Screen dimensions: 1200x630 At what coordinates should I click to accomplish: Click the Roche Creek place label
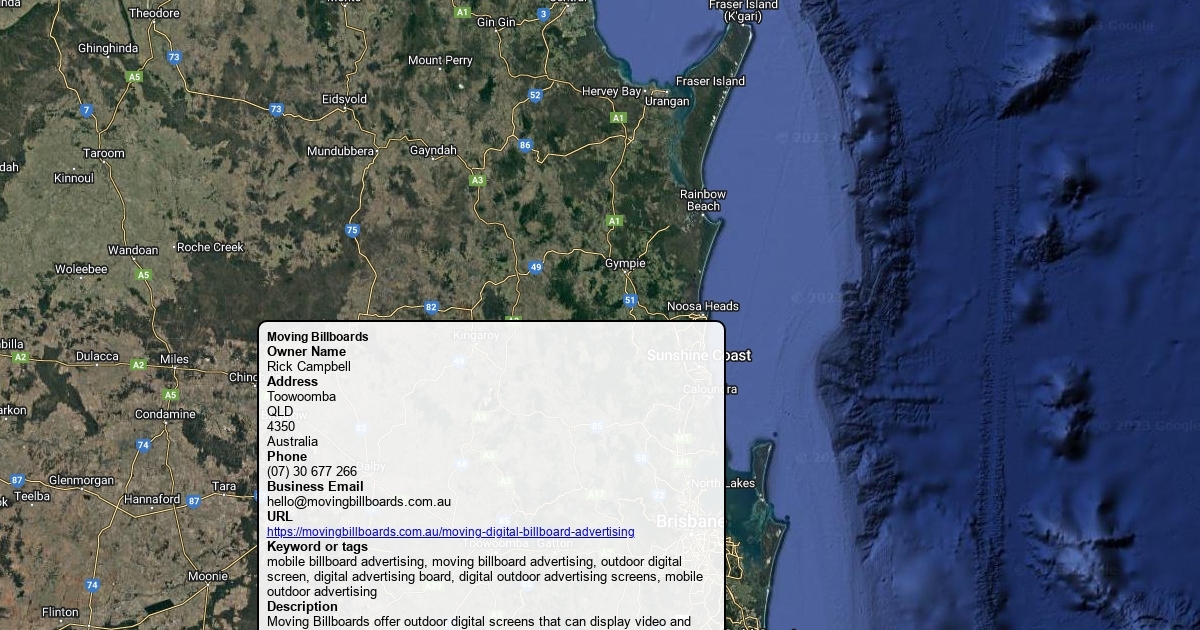pyautogui.click(x=210, y=247)
